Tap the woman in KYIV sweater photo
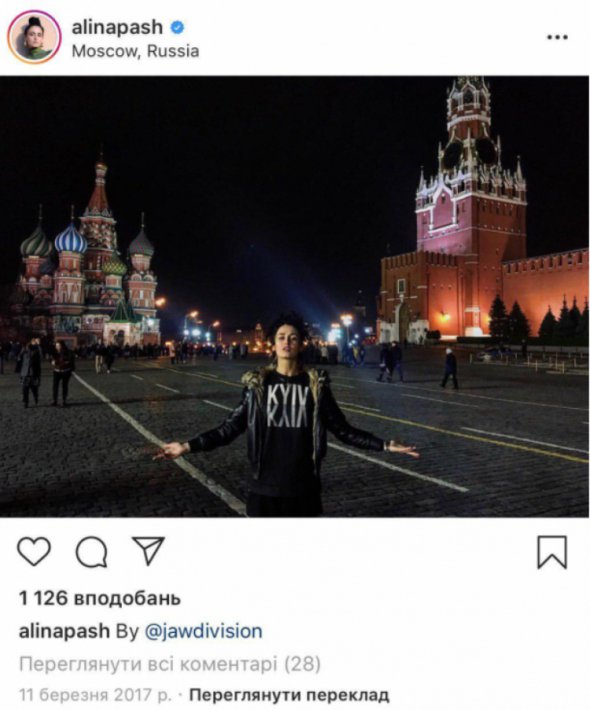 click(286, 414)
